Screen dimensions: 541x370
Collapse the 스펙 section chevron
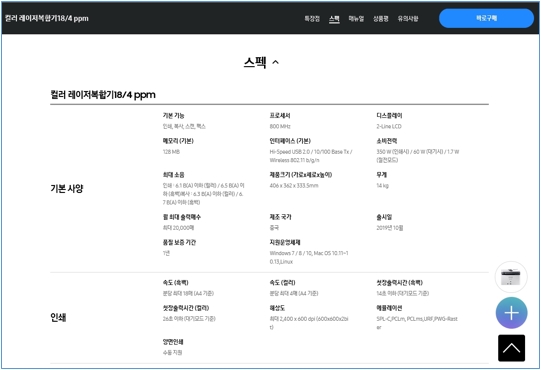(x=275, y=62)
